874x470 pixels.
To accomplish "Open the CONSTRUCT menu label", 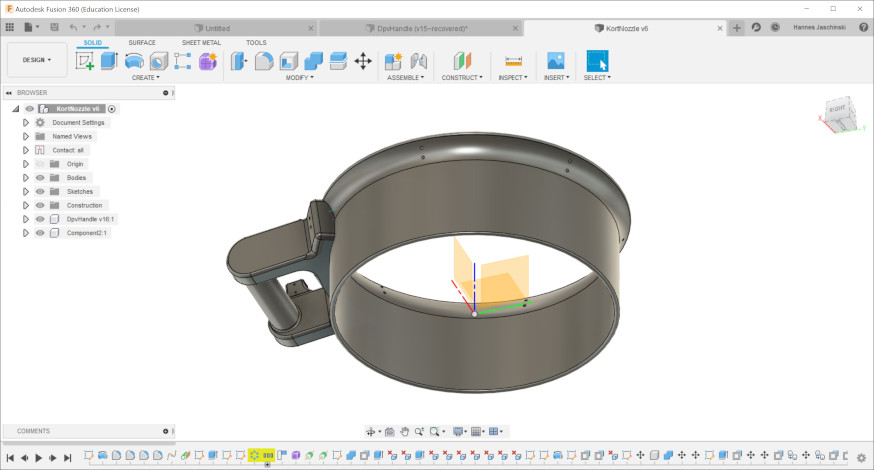I will (x=462, y=77).
